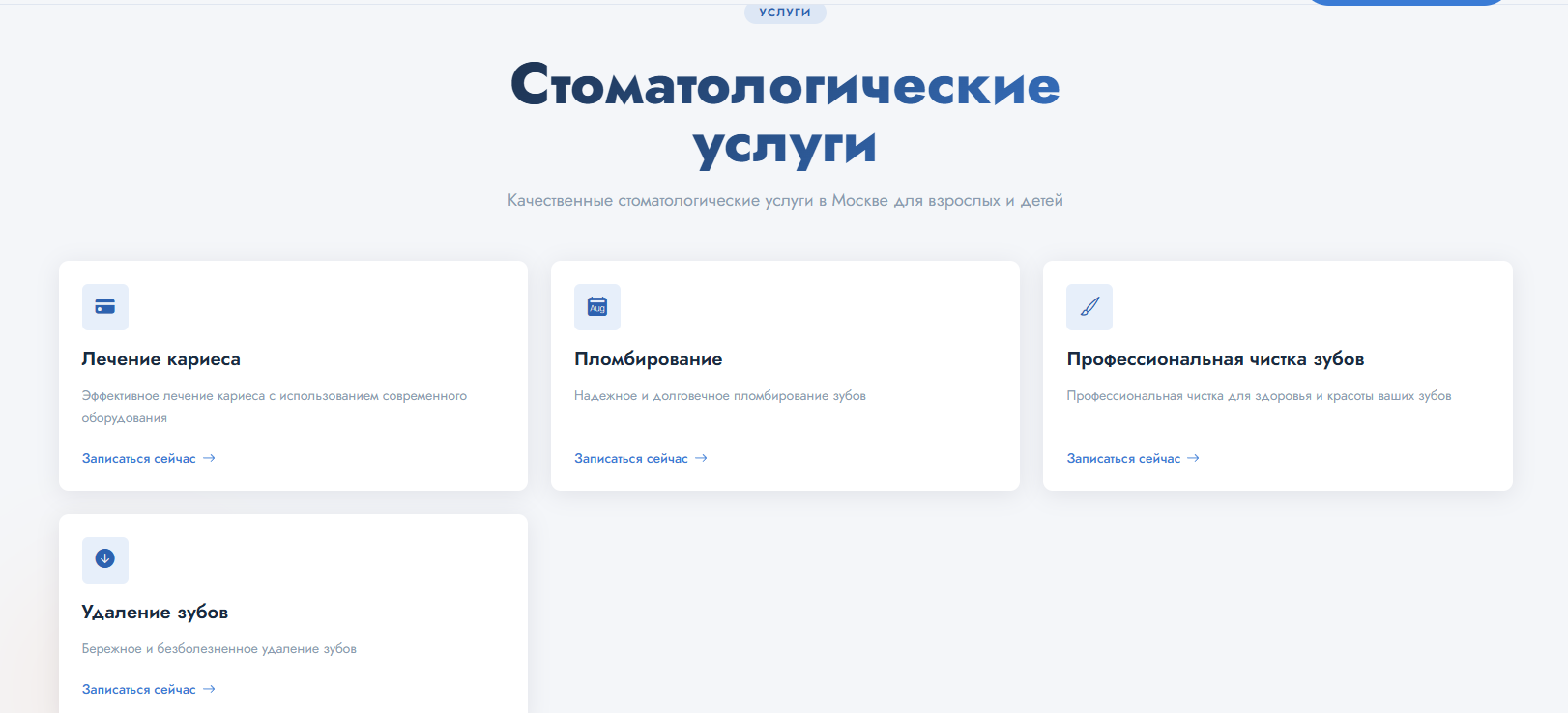Click the down-arrow circle icon above Удаление зубов
This screenshot has width=1568, height=713.
[105, 559]
